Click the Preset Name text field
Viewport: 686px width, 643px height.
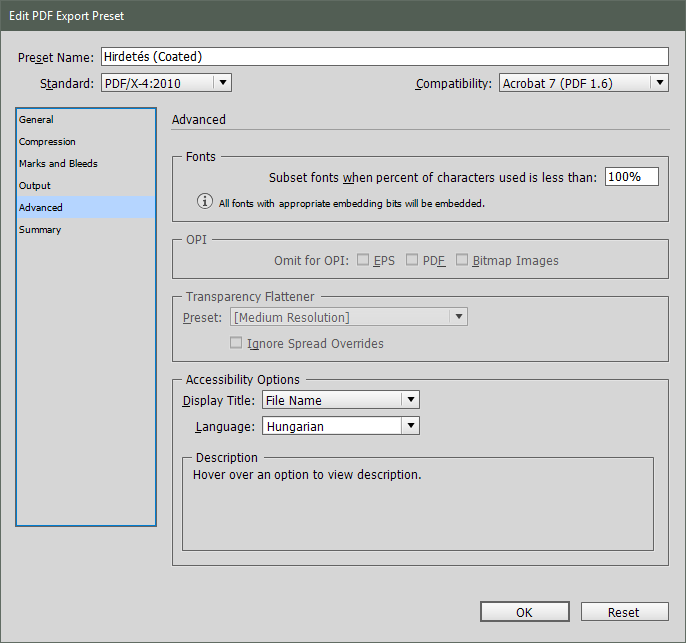click(x=384, y=57)
